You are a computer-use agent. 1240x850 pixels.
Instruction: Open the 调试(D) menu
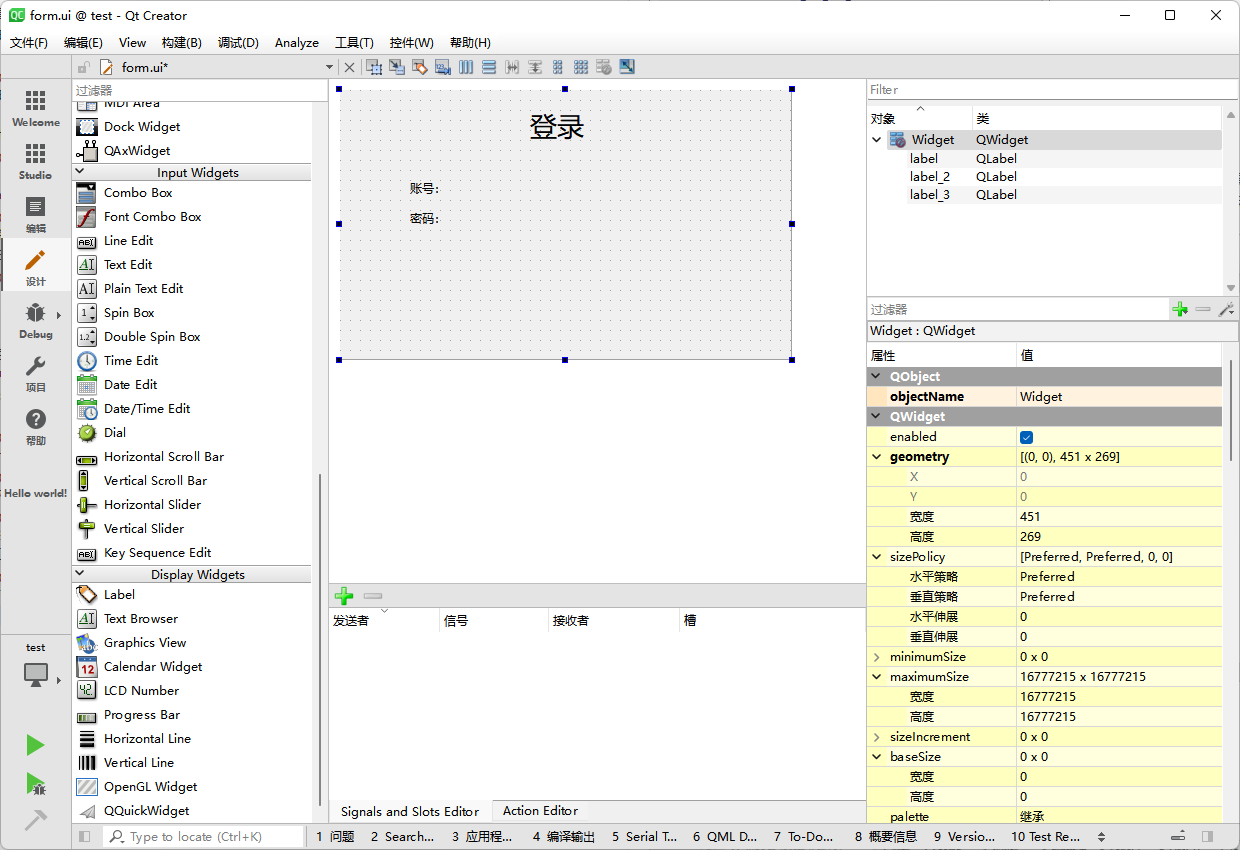coord(238,43)
